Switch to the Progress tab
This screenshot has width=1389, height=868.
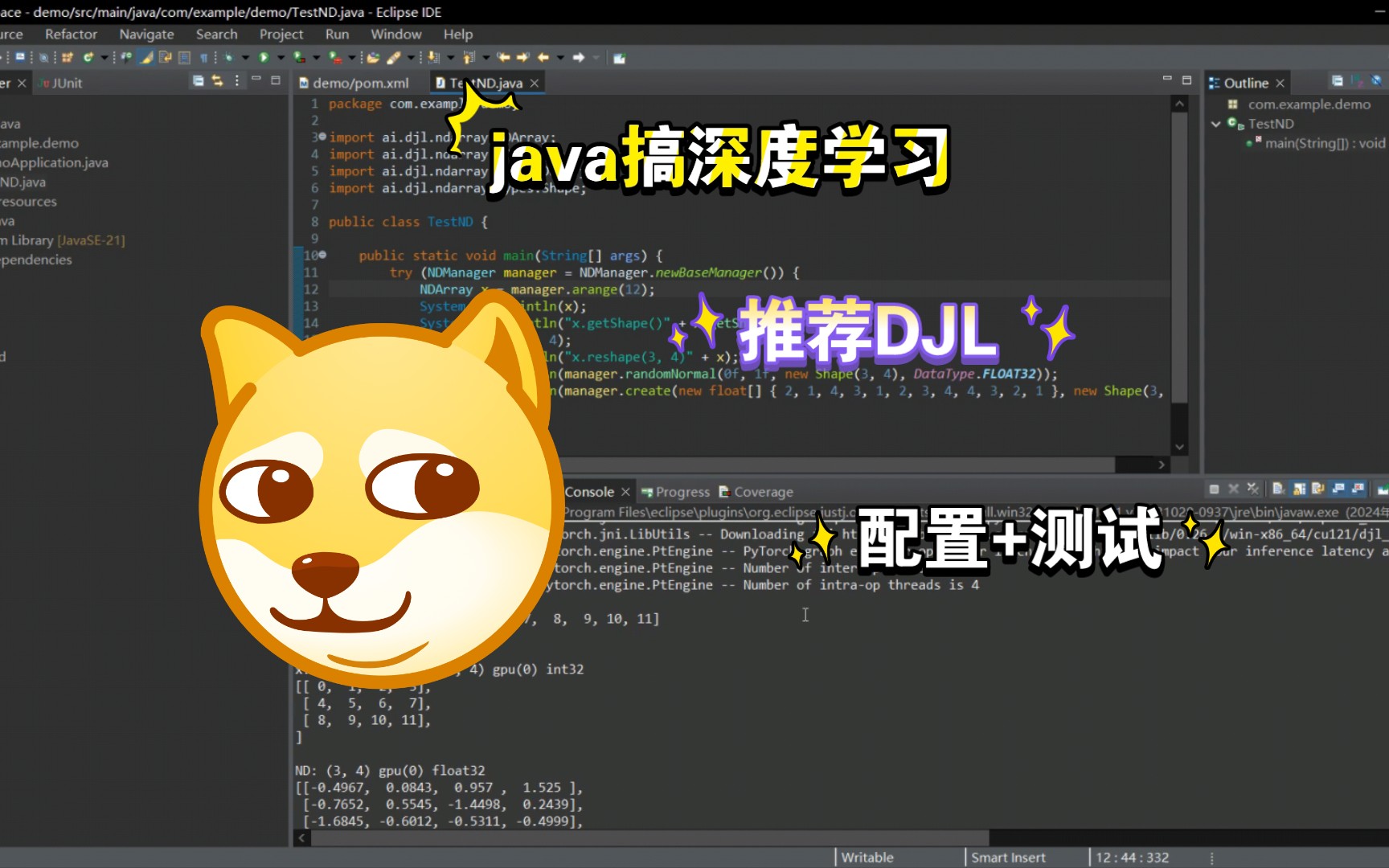pos(675,492)
